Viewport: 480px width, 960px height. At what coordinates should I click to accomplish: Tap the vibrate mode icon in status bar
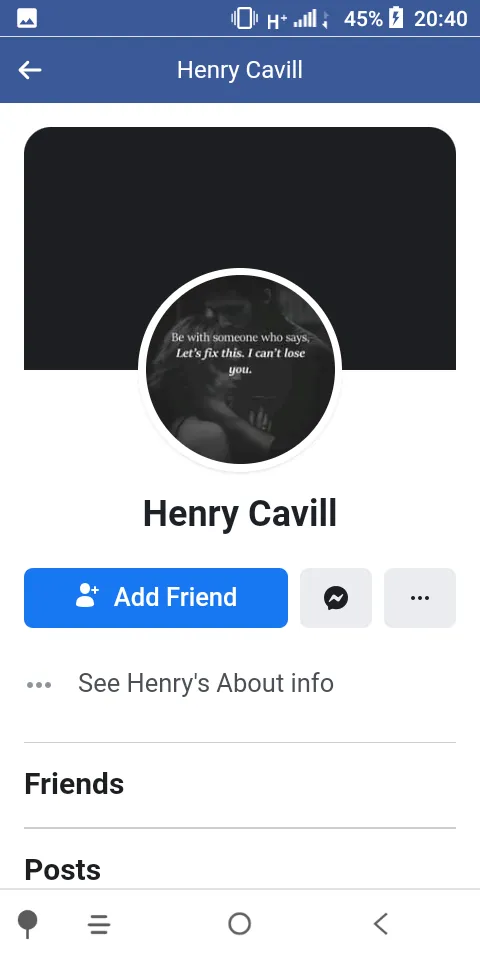click(x=244, y=18)
